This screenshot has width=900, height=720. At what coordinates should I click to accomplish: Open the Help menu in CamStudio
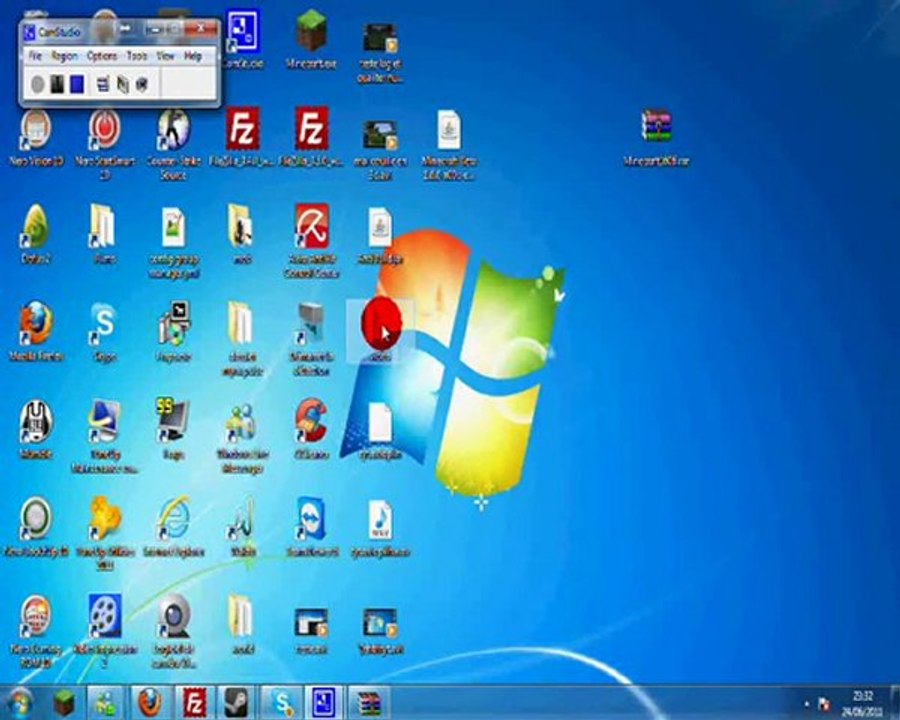click(193, 56)
